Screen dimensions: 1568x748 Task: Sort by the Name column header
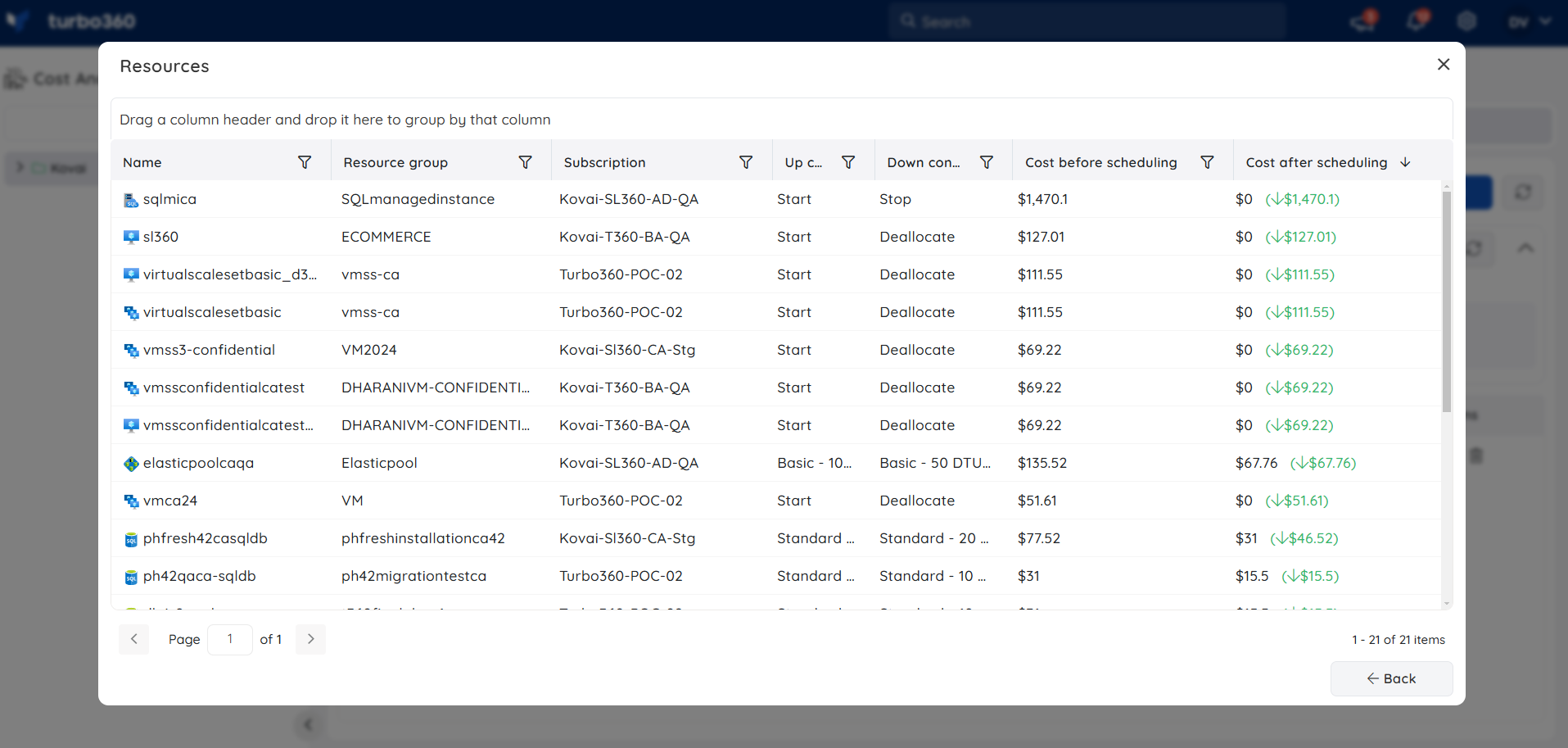[142, 162]
